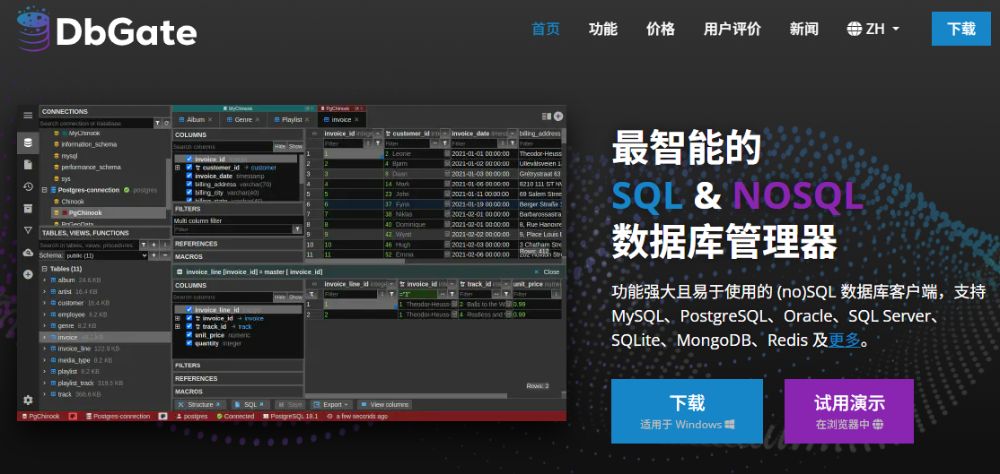Uncheck the quantity column checkbox
The height and width of the screenshot is (474, 1000).
click(189, 343)
